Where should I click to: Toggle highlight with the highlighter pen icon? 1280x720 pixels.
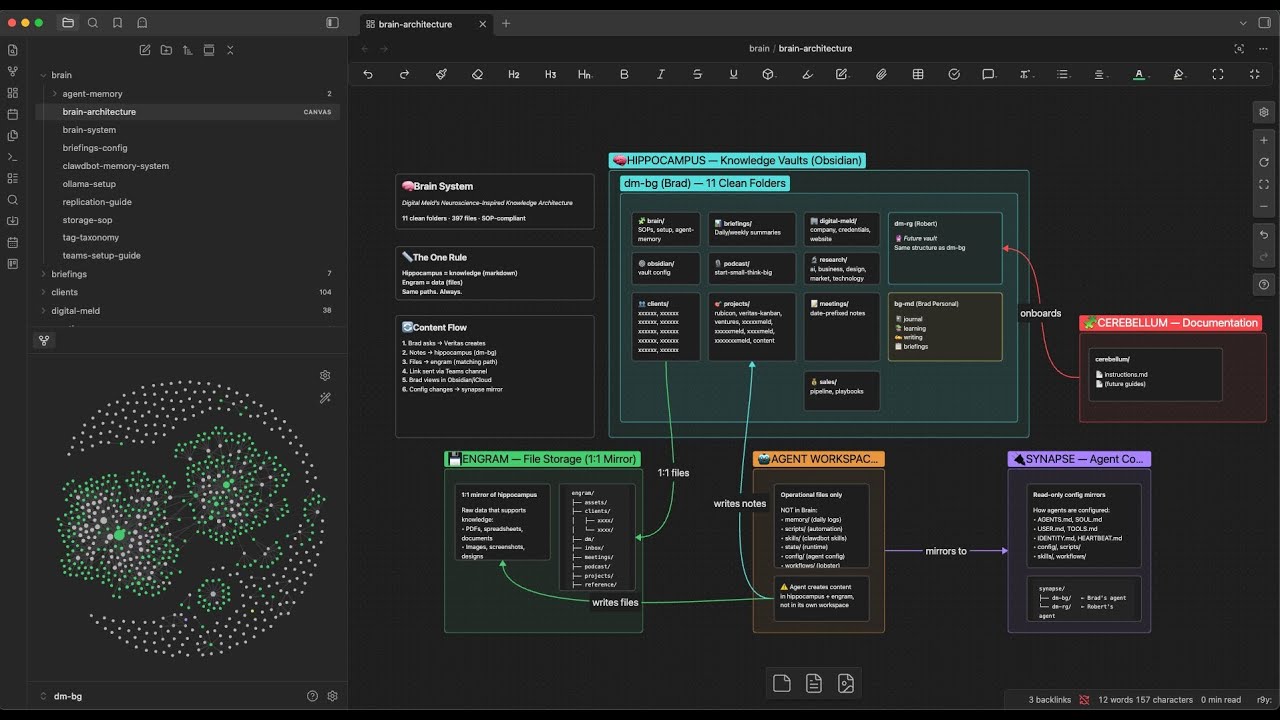point(807,74)
